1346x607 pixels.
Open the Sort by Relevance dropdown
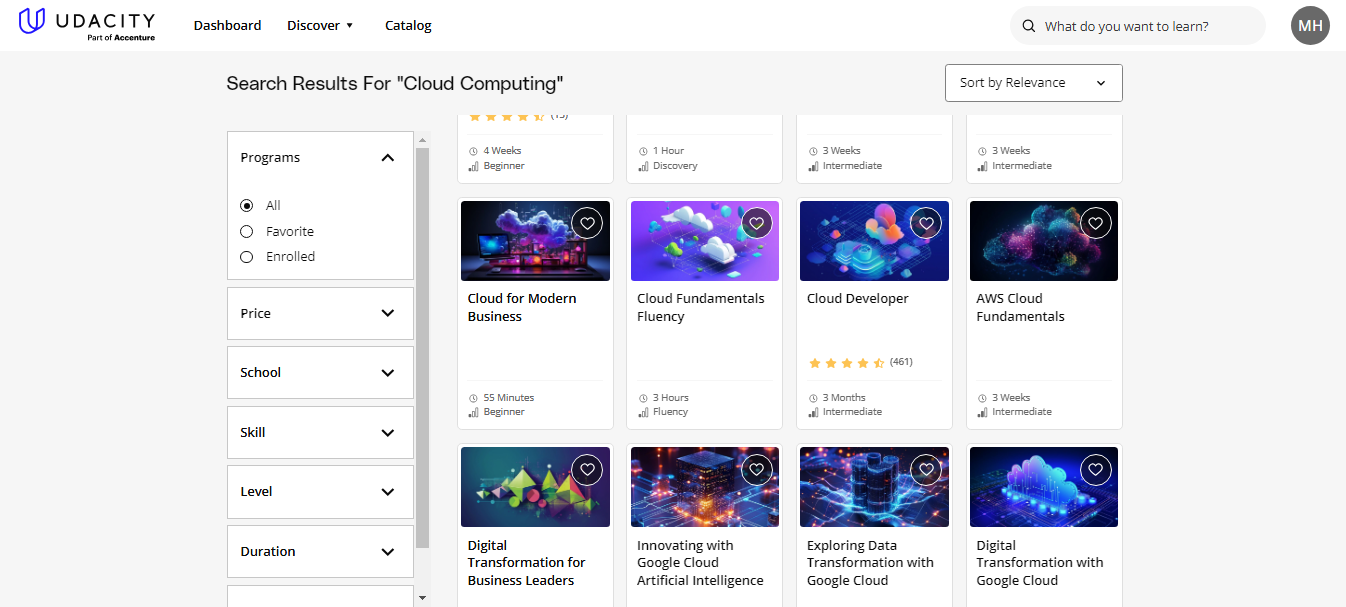tap(1033, 83)
